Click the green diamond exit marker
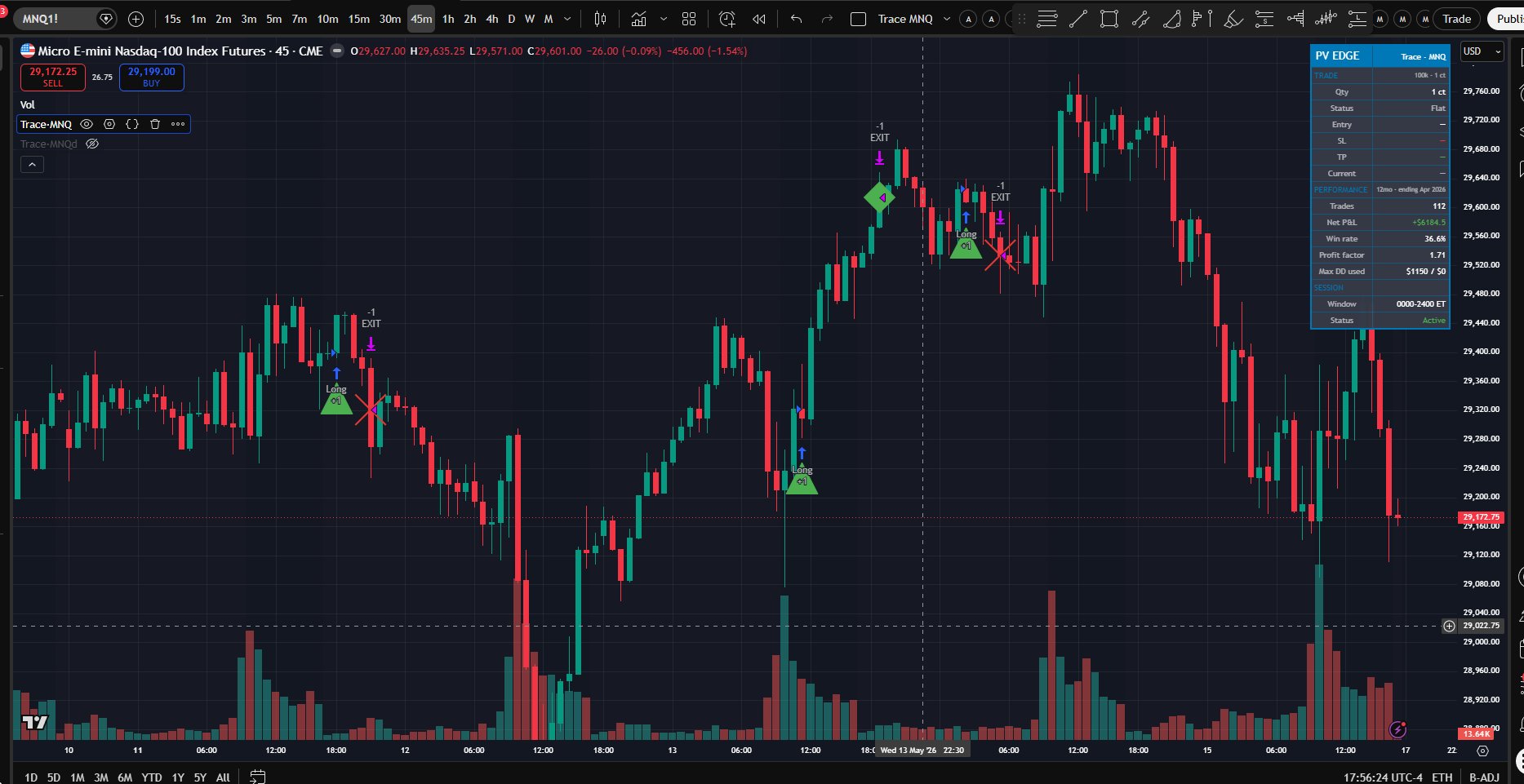 (879, 197)
